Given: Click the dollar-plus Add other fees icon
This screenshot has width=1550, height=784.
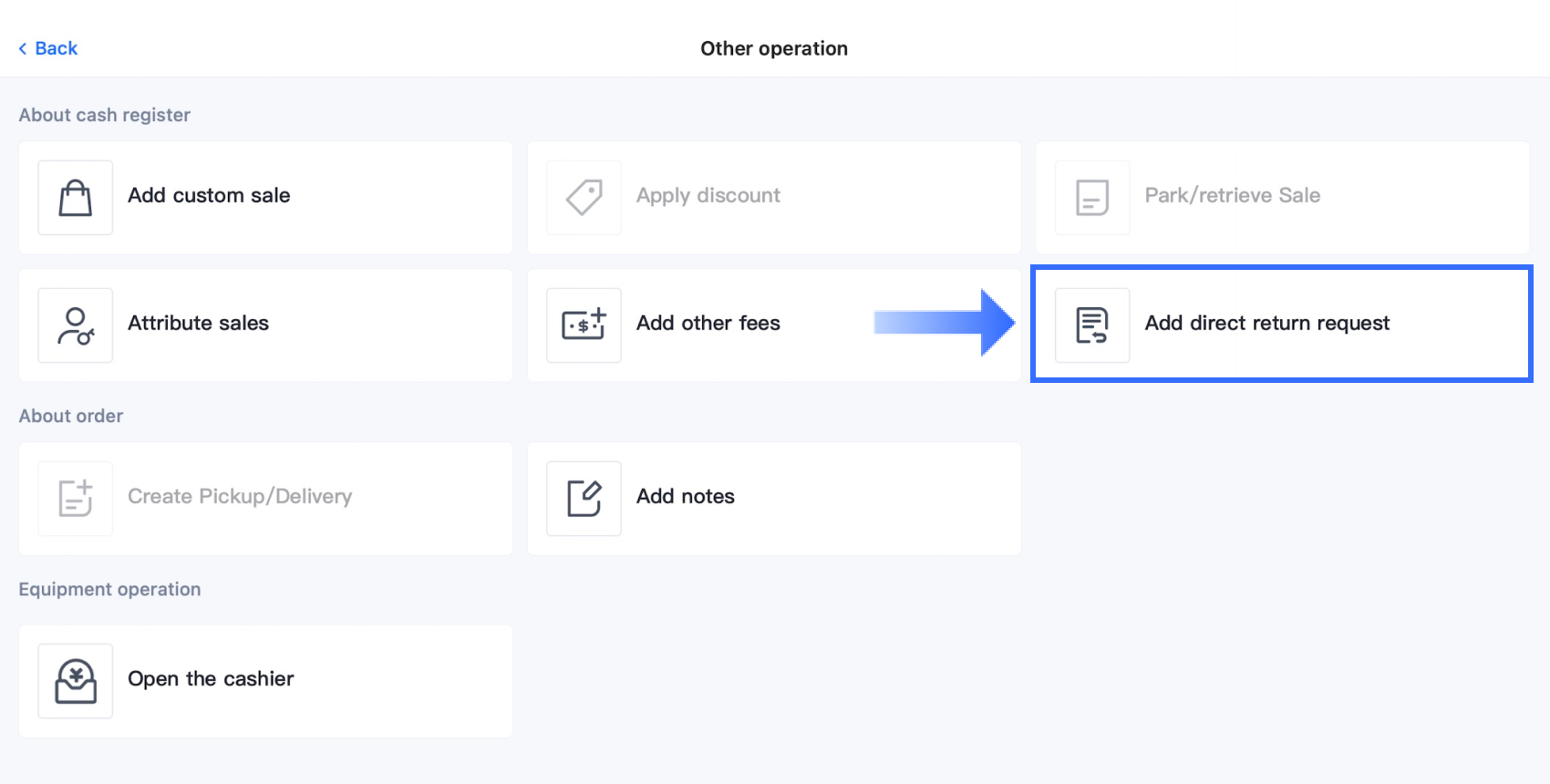Looking at the screenshot, I should click(584, 325).
